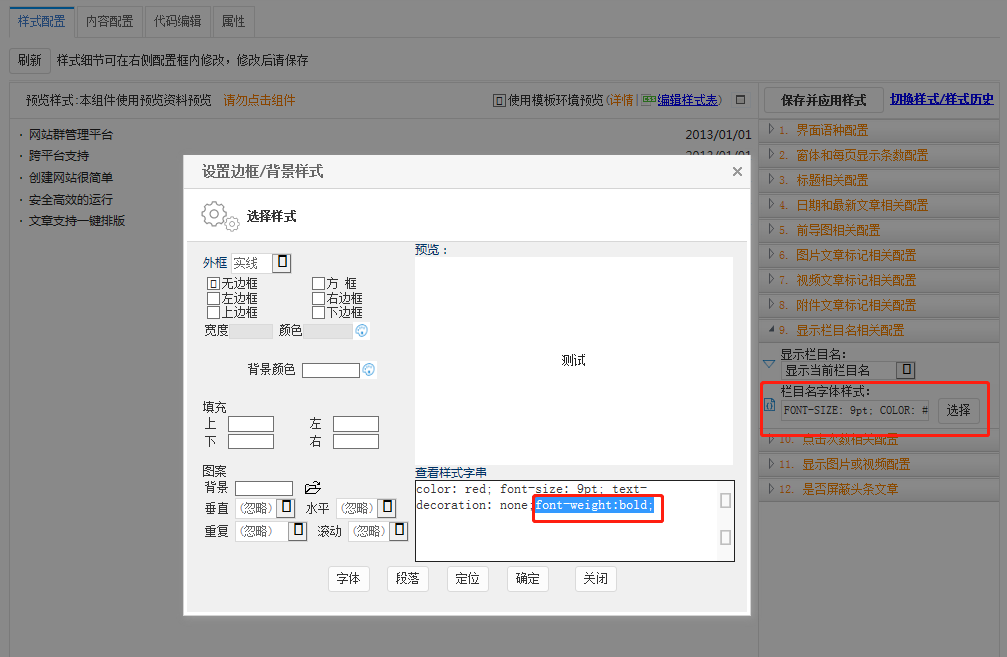Open the 显示当前栏目名 dropdown
Viewport: 1007px width, 657px height.
point(906,370)
